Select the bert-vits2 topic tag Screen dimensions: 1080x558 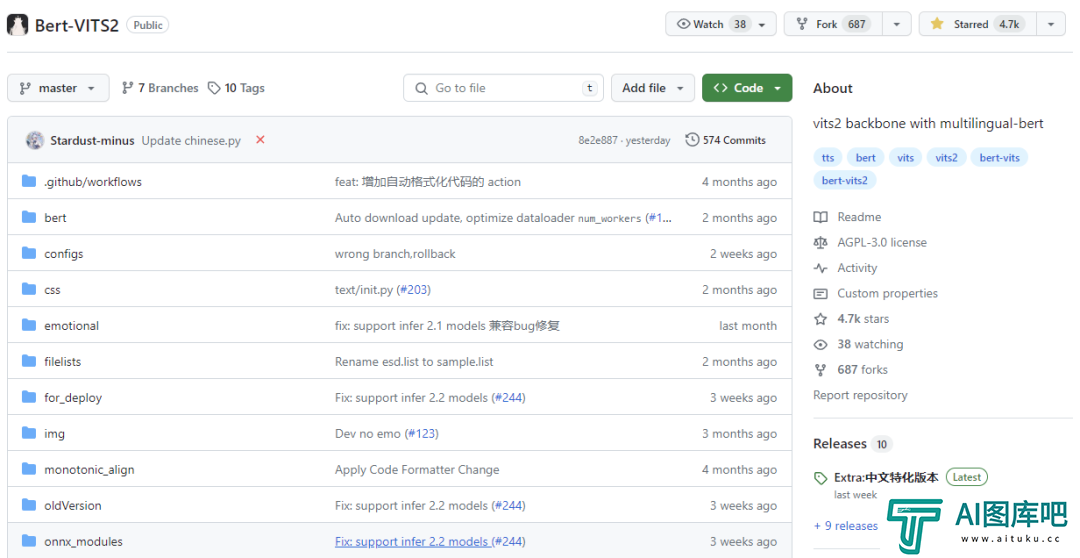[844, 180]
